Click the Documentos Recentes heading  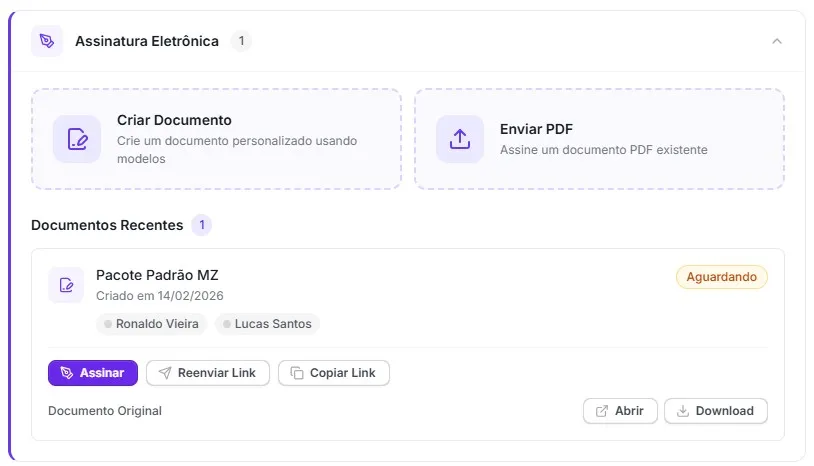(107, 225)
